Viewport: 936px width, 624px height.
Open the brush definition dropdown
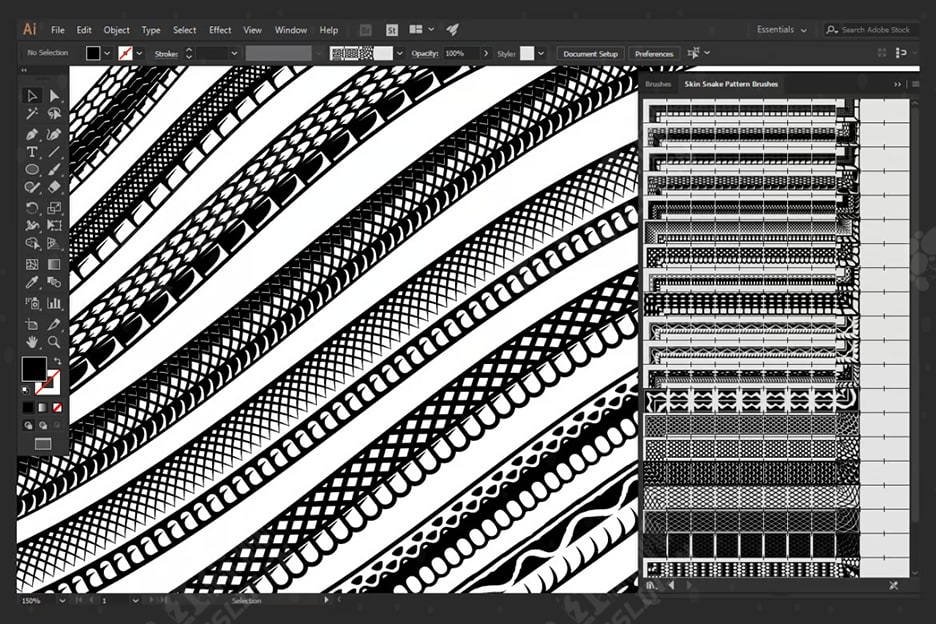[400, 53]
